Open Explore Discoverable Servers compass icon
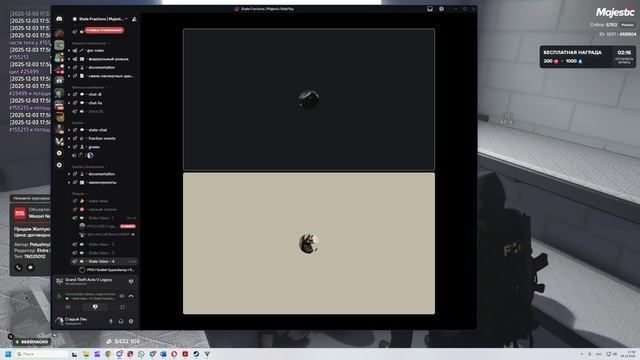Screen dimensions: 640x360 pyautogui.click(x=60, y=165)
